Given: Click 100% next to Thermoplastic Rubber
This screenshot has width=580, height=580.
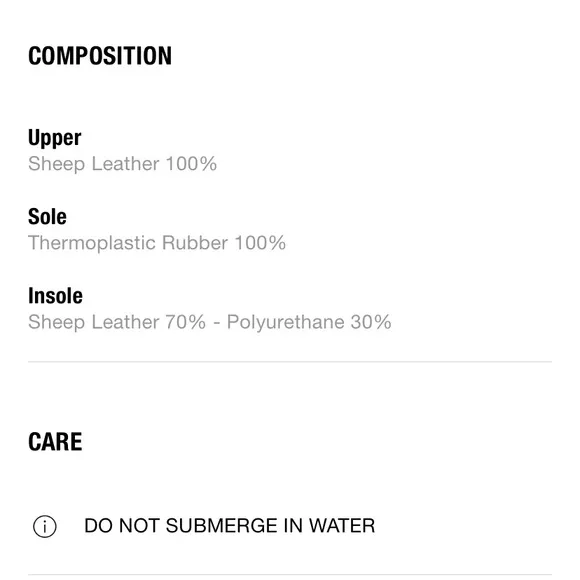Looking at the screenshot, I should click(260, 243).
